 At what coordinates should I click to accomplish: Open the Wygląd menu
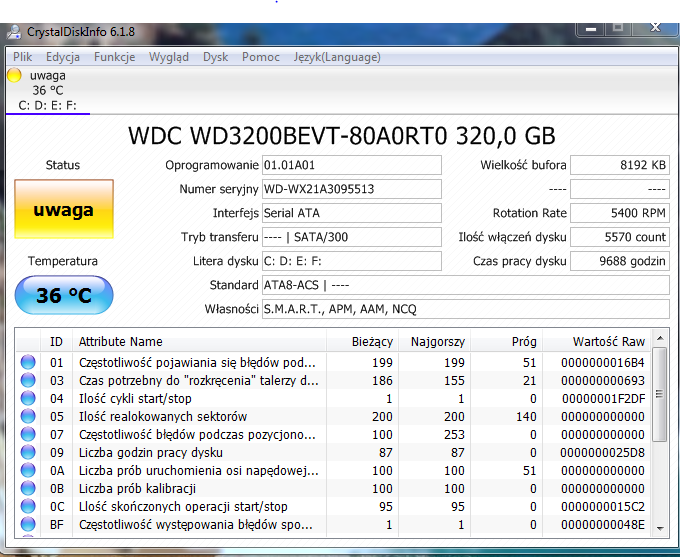169,57
